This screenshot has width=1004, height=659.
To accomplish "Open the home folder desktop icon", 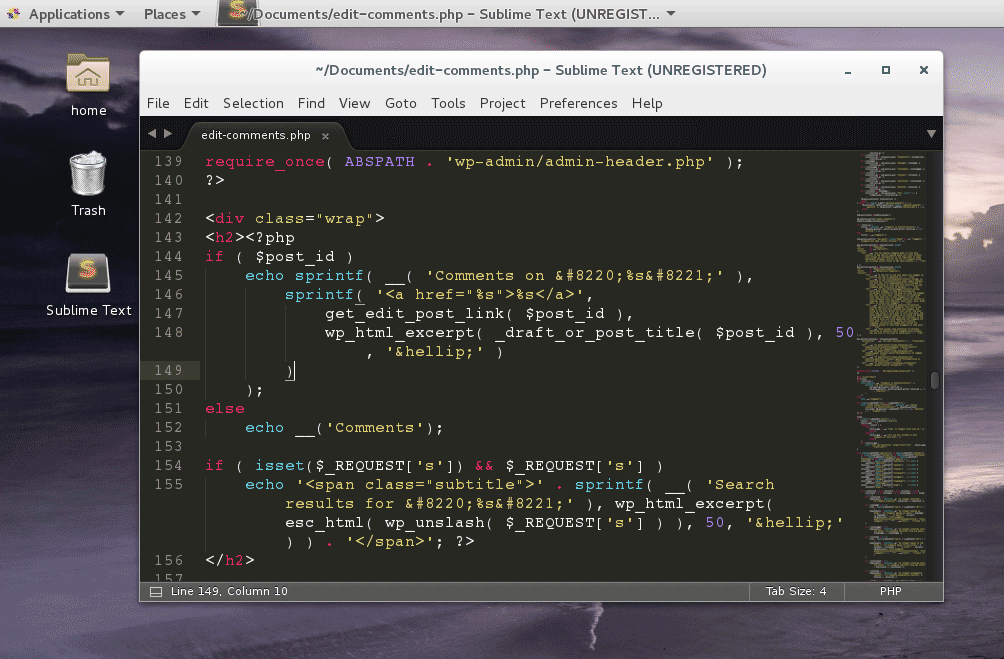I will pos(88,85).
